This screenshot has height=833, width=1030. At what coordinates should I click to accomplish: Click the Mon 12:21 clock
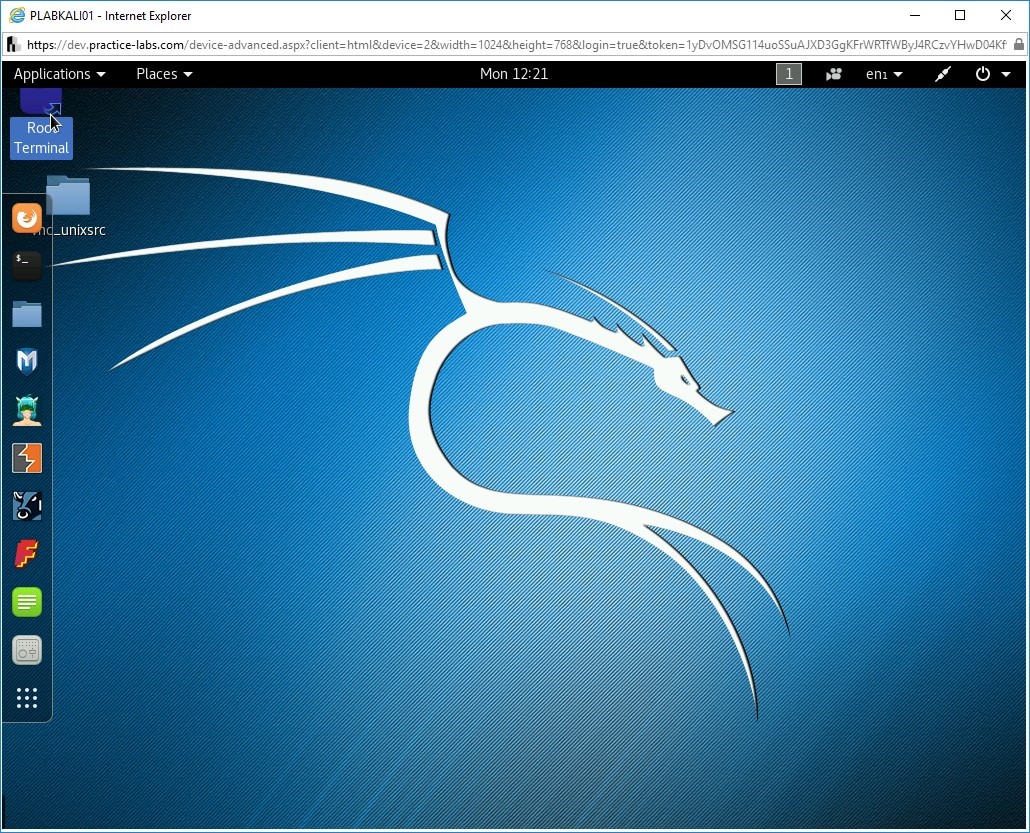click(x=514, y=74)
